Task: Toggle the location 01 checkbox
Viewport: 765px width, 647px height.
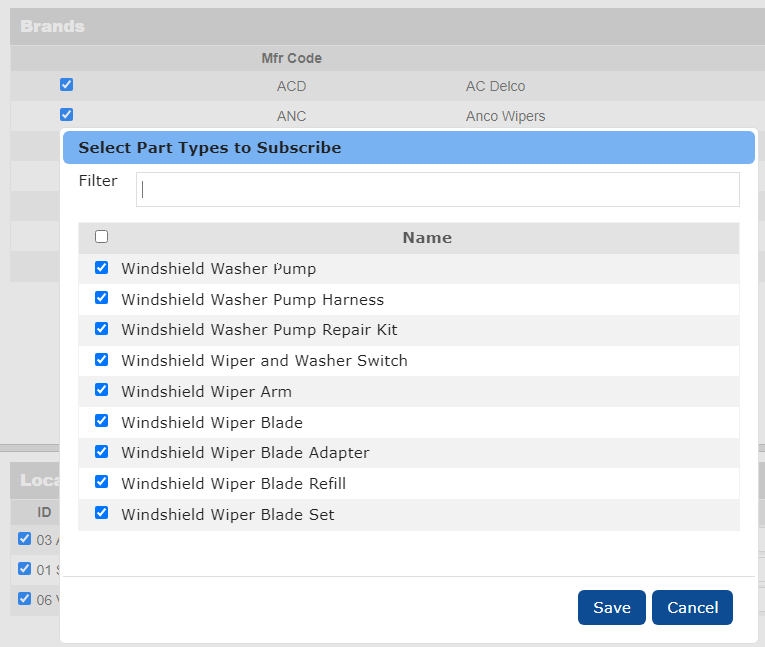Action: pos(25,569)
